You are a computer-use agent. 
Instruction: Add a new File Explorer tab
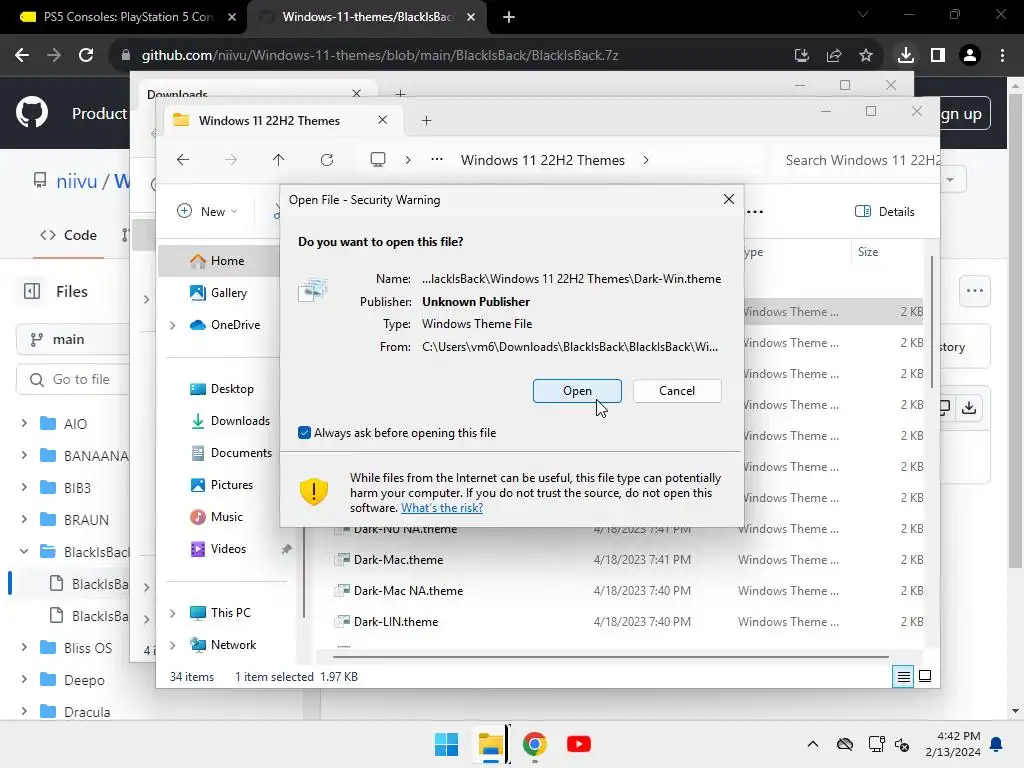(x=426, y=120)
